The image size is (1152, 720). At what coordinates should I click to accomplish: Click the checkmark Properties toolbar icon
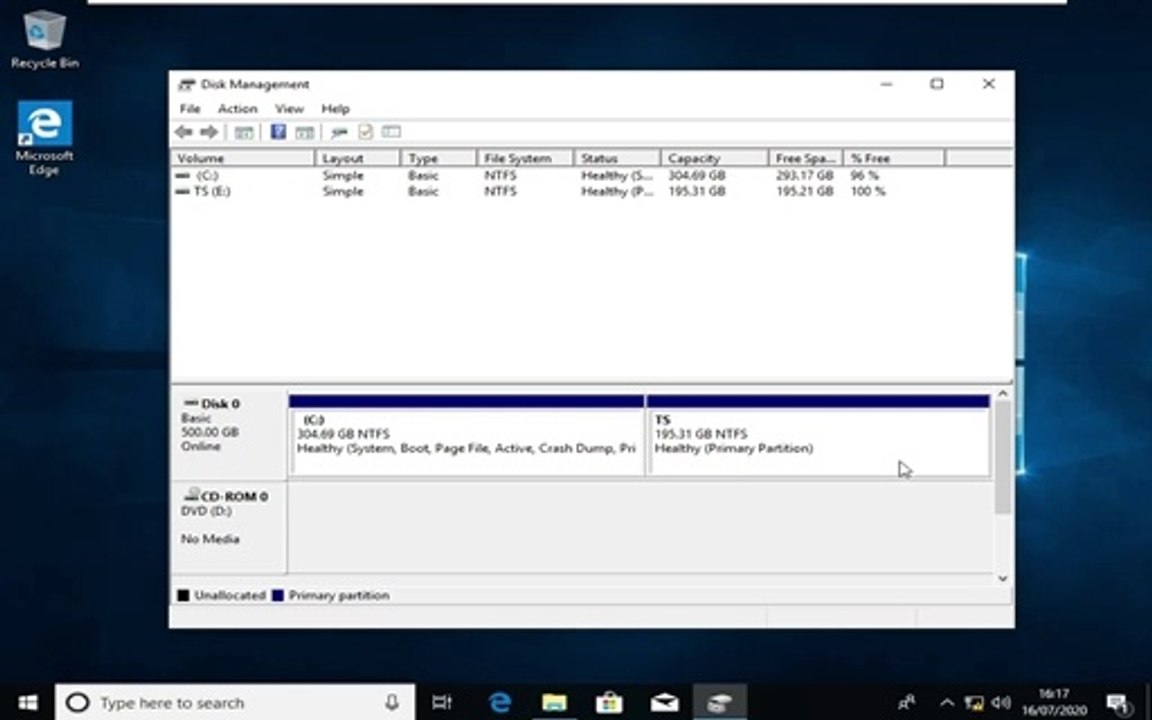(x=365, y=132)
